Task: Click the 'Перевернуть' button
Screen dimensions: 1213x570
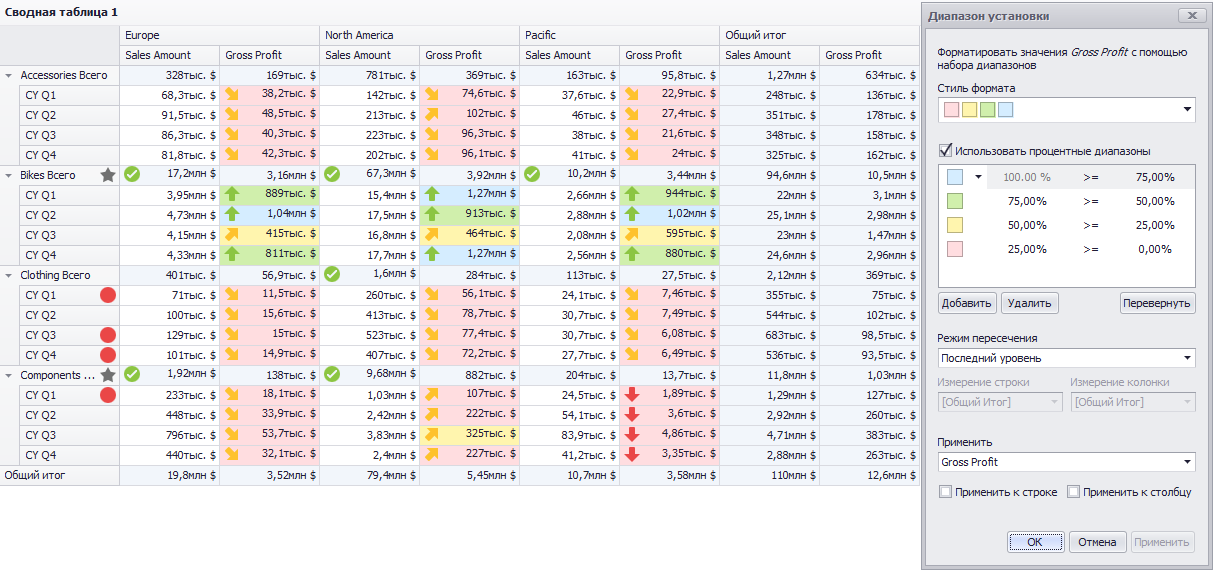Action: [1158, 303]
